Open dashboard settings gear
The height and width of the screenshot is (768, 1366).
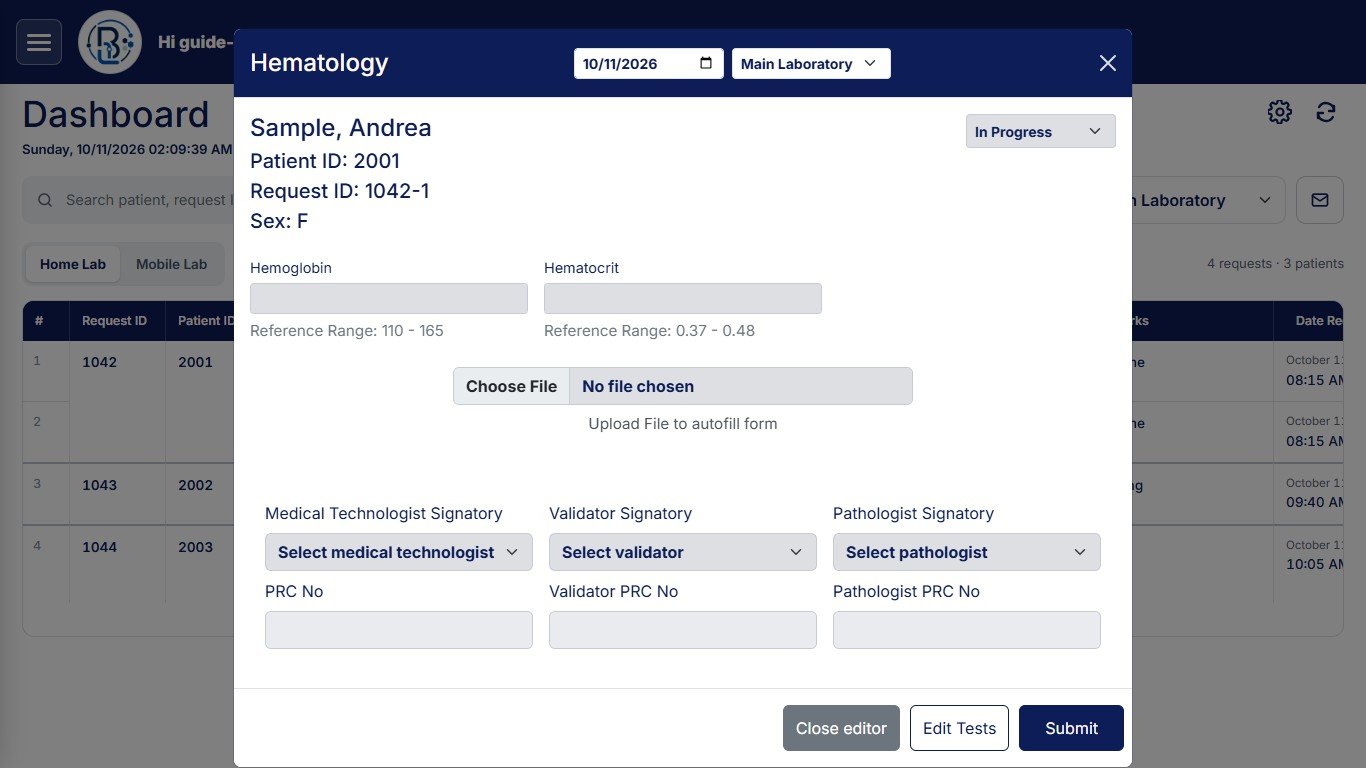(1279, 112)
